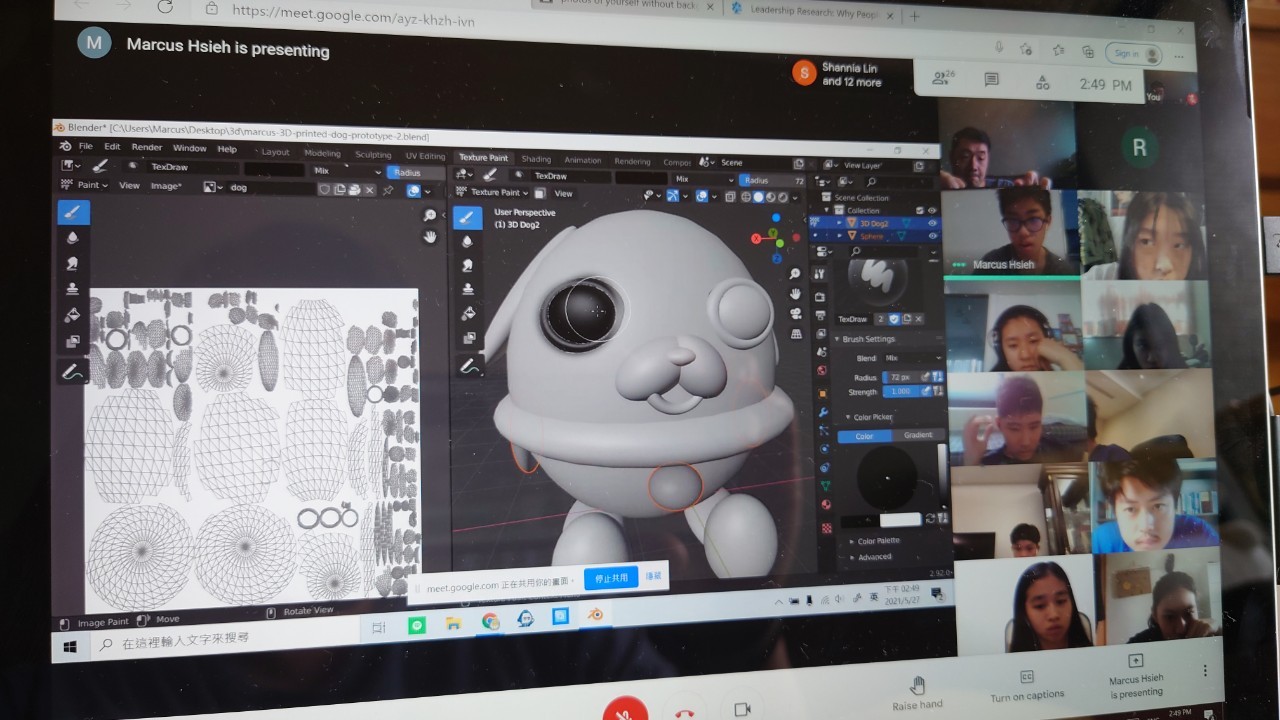Switch to Gradient color mode
The height and width of the screenshot is (720, 1280).
(917, 435)
